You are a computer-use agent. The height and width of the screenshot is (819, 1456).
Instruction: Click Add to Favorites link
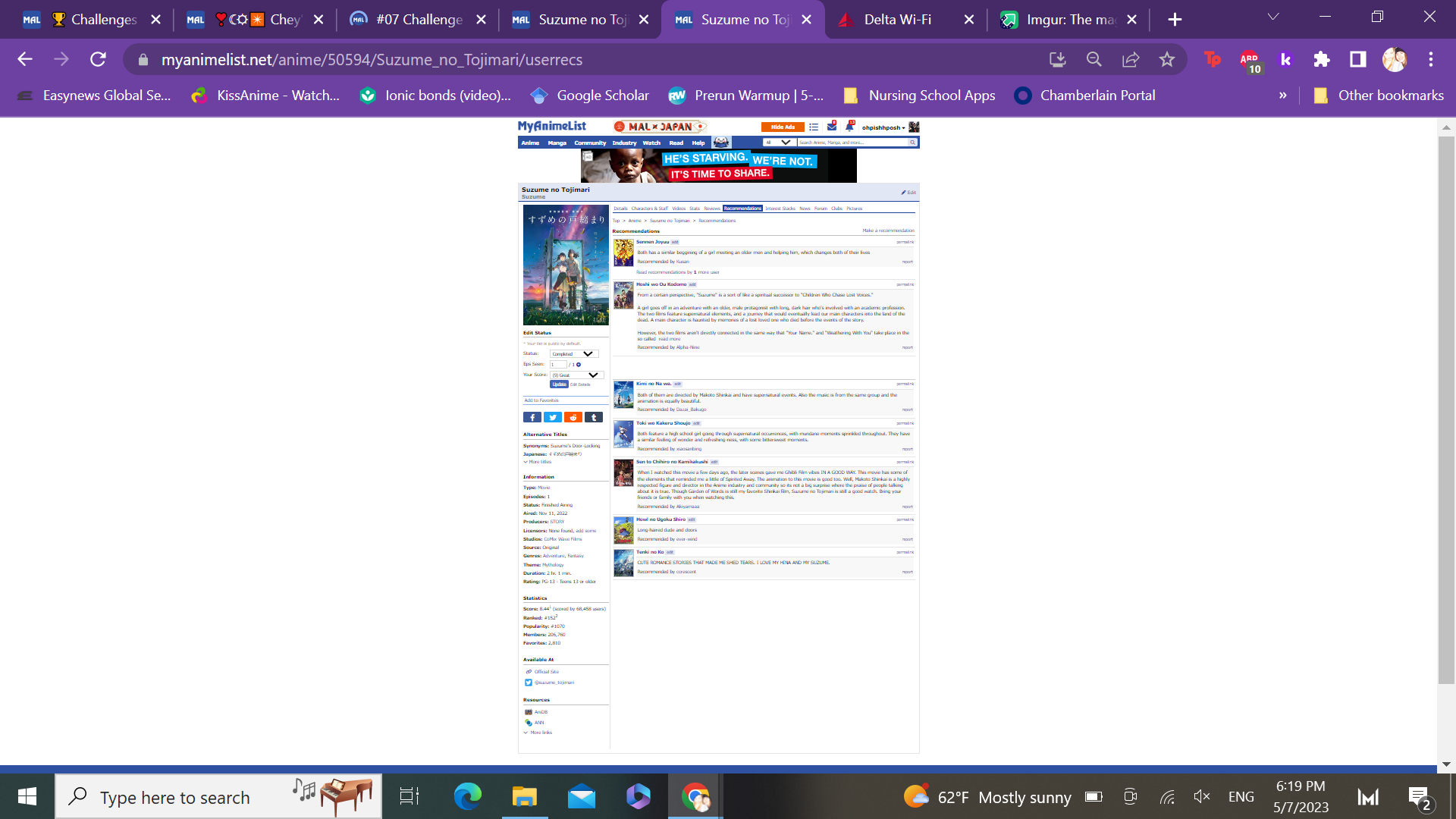[541, 400]
